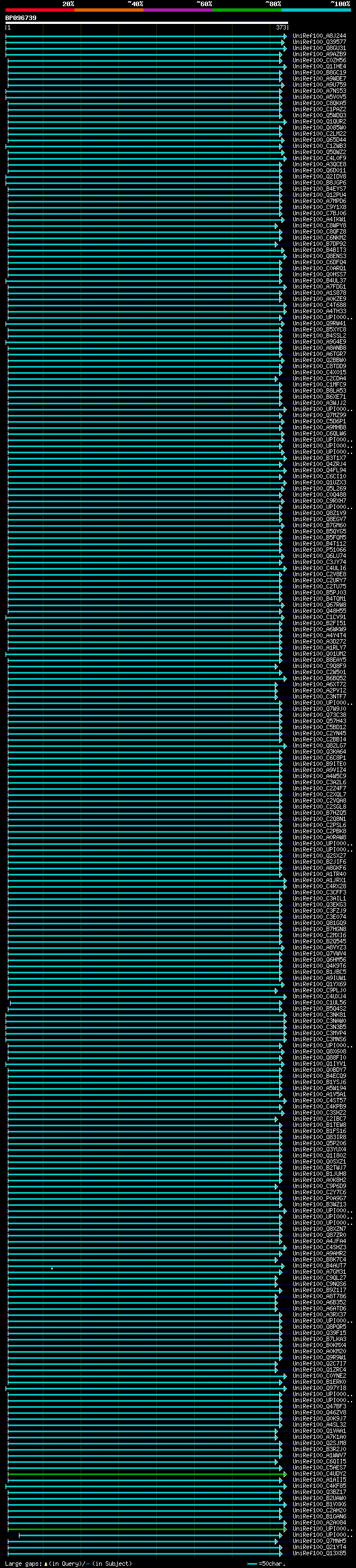Image resolution: width=356 pixels, height=1568 pixels.
Task: Click the UniRef100_Q6D011 label
Action: [x=319, y=170]
